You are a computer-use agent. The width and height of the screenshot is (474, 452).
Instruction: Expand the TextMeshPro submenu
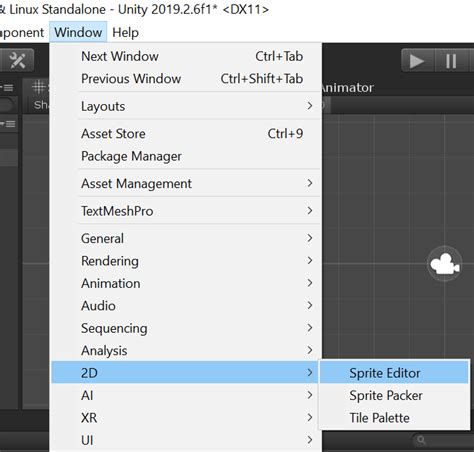coord(186,211)
